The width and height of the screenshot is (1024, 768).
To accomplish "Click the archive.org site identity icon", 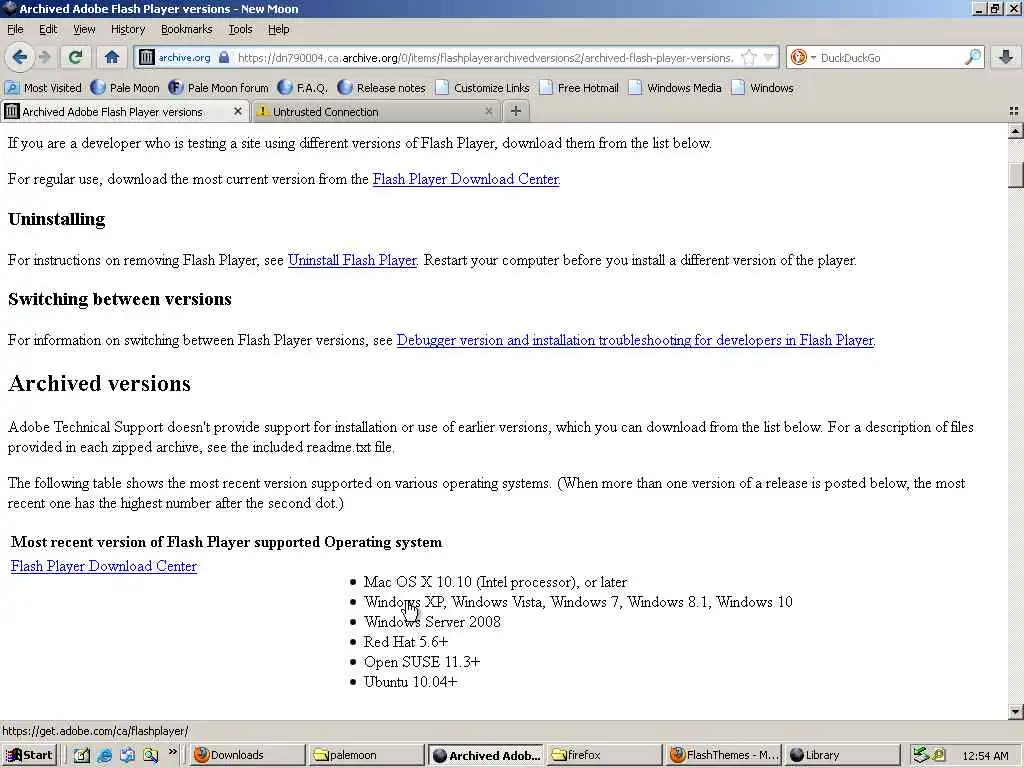I will click(147, 57).
